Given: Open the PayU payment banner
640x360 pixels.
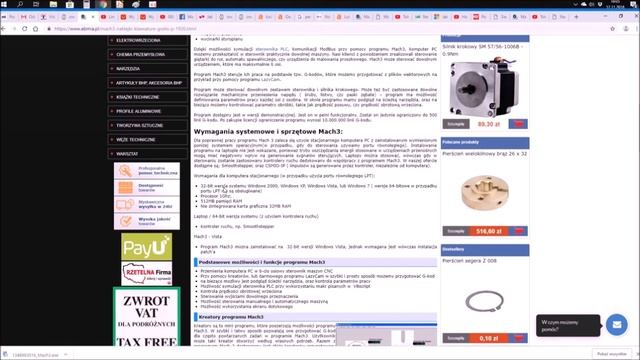Looking at the screenshot, I should coord(147,247).
